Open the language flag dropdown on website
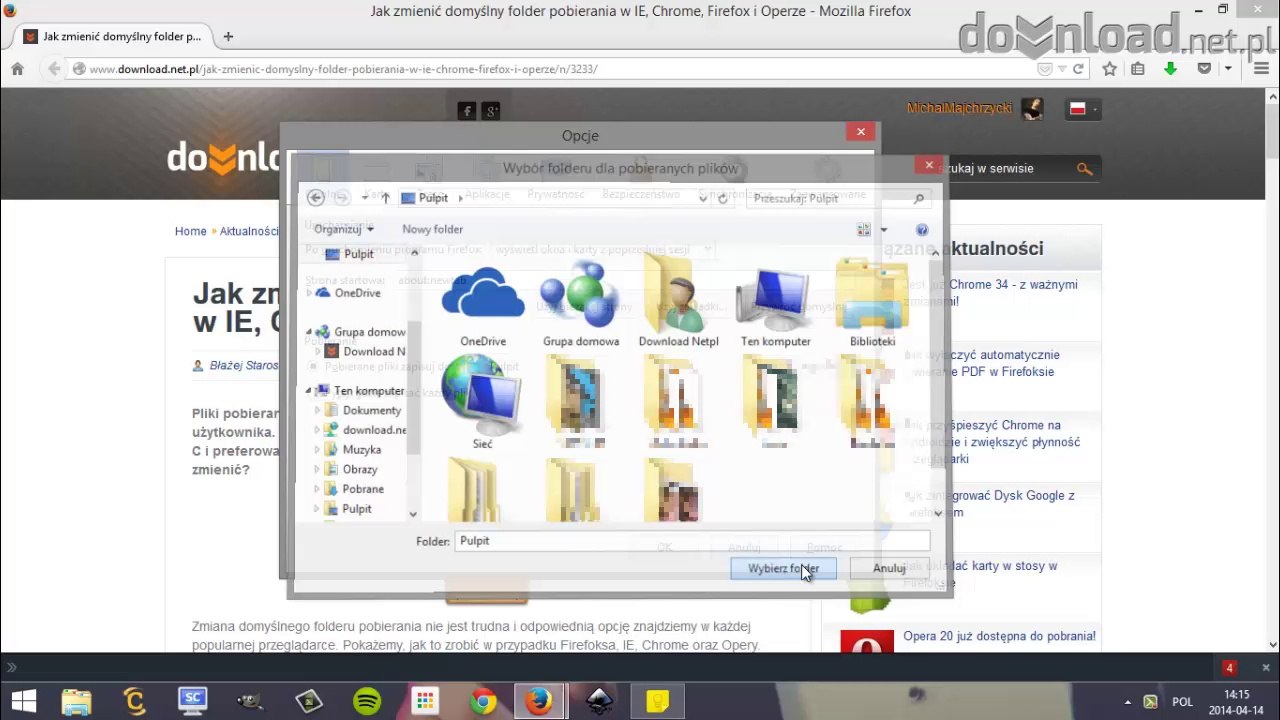 click(x=1082, y=109)
